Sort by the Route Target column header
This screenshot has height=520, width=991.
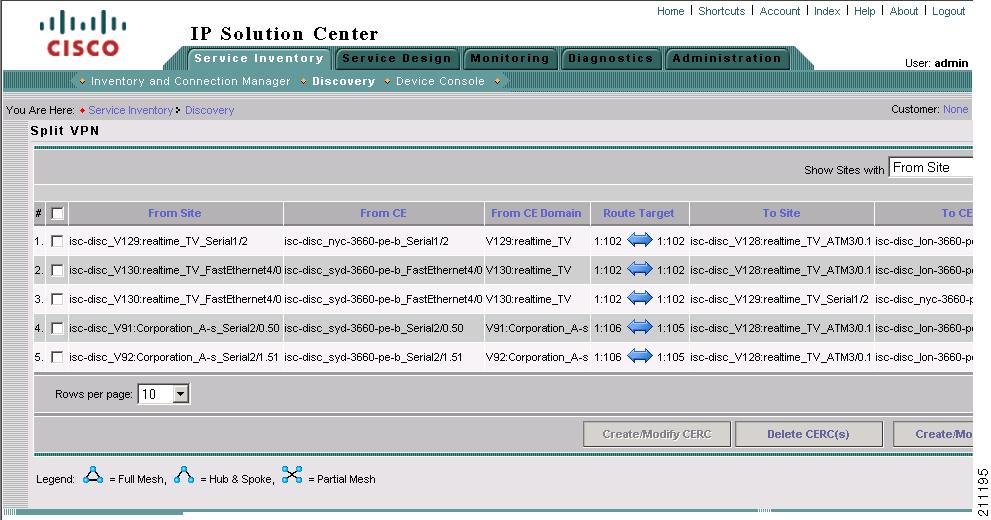coord(638,214)
